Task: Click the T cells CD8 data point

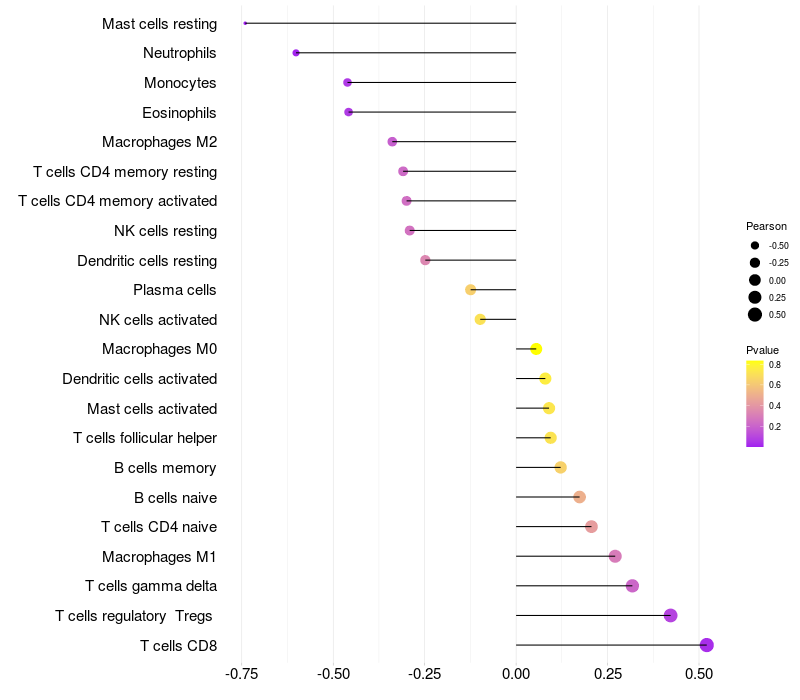Action: point(706,645)
